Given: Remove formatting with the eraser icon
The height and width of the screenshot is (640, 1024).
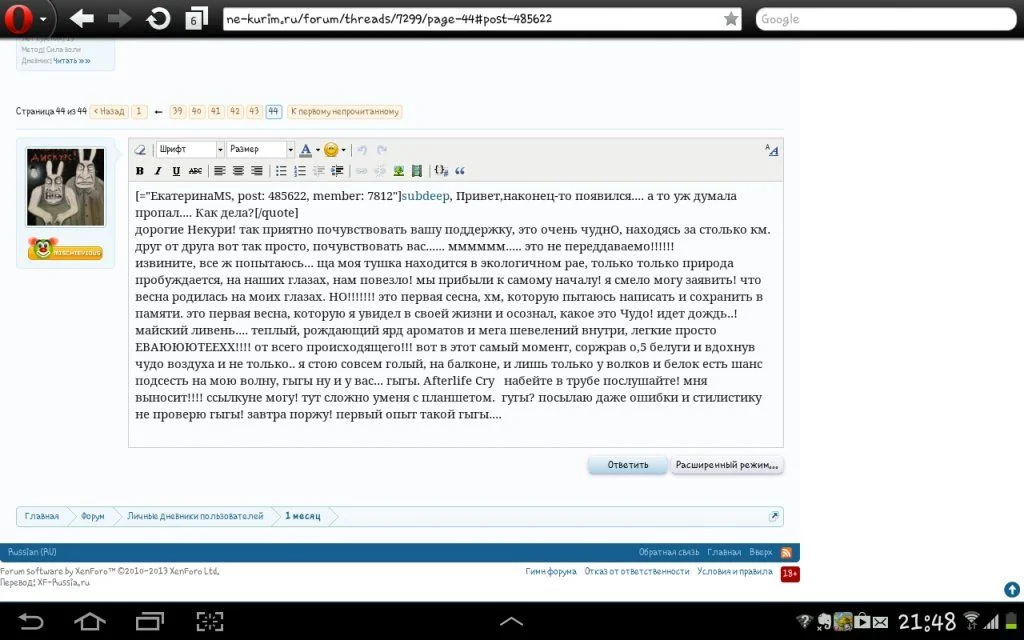Looking at the screenshot, I should (x=140, y=150).
